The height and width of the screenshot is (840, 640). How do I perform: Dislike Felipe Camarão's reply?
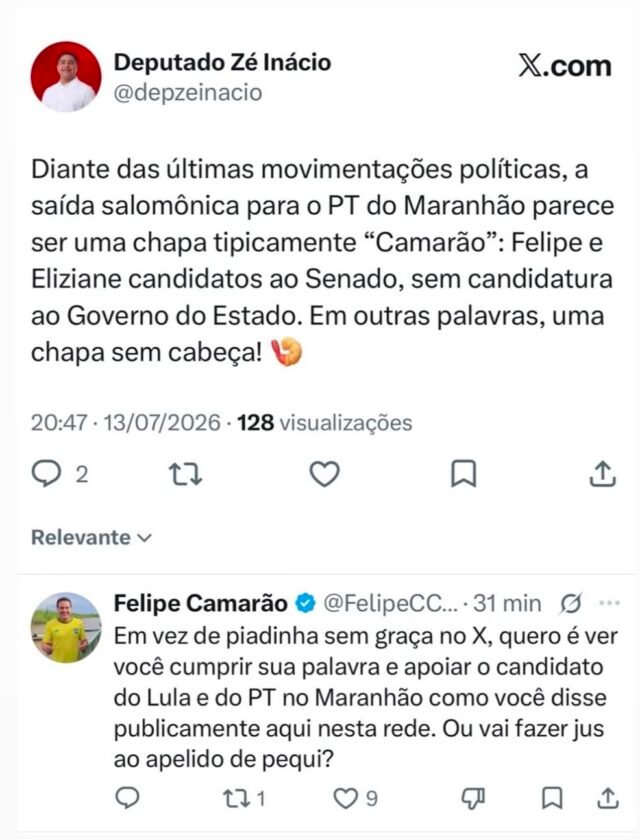point(473,799)
